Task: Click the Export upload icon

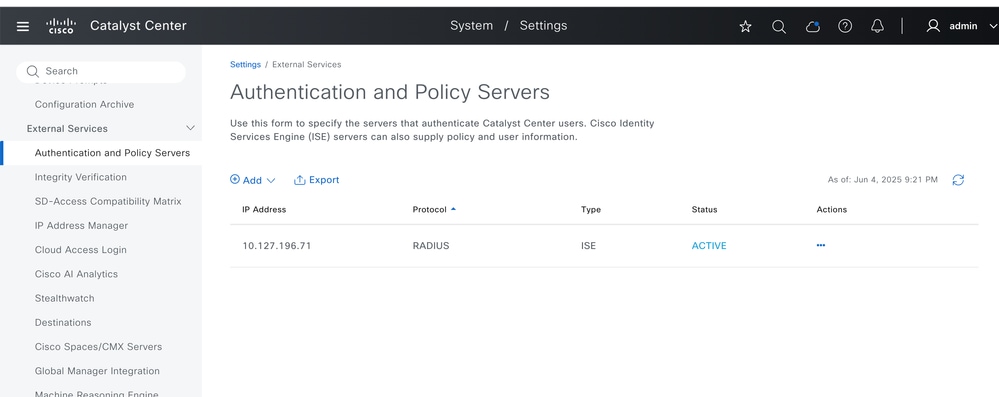Action: (299, 180)
